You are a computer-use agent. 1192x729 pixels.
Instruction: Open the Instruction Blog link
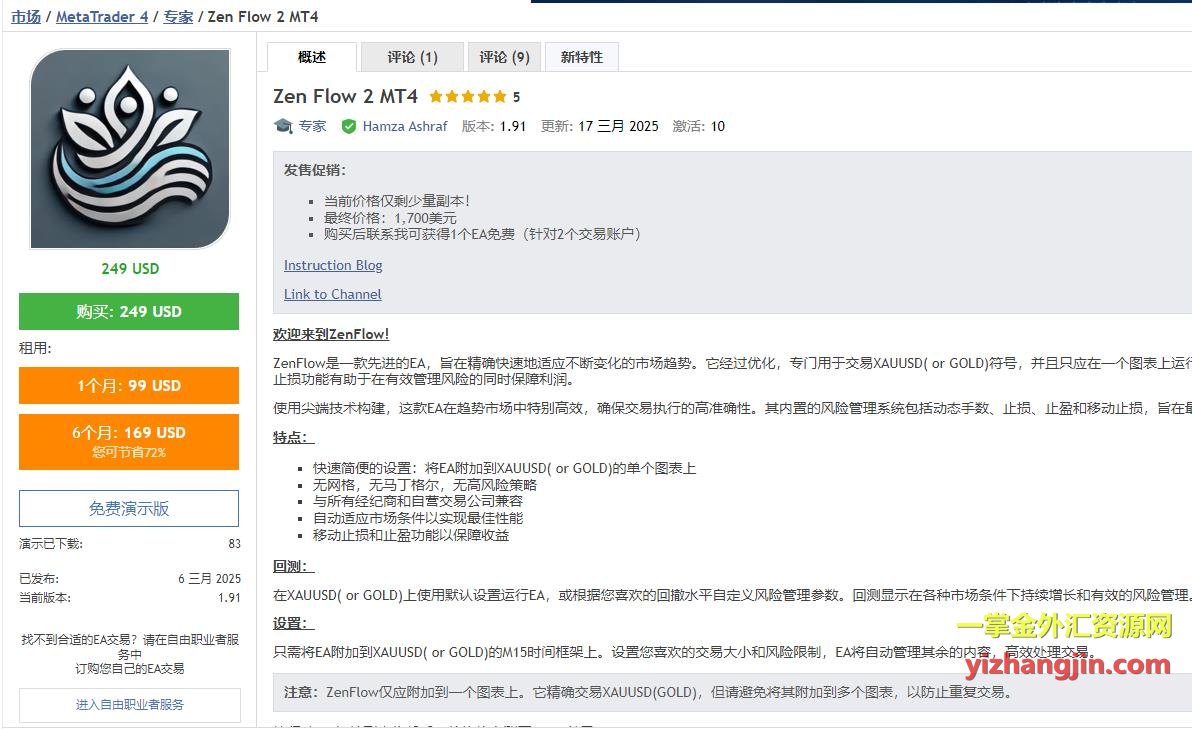[x=333, y=265]
